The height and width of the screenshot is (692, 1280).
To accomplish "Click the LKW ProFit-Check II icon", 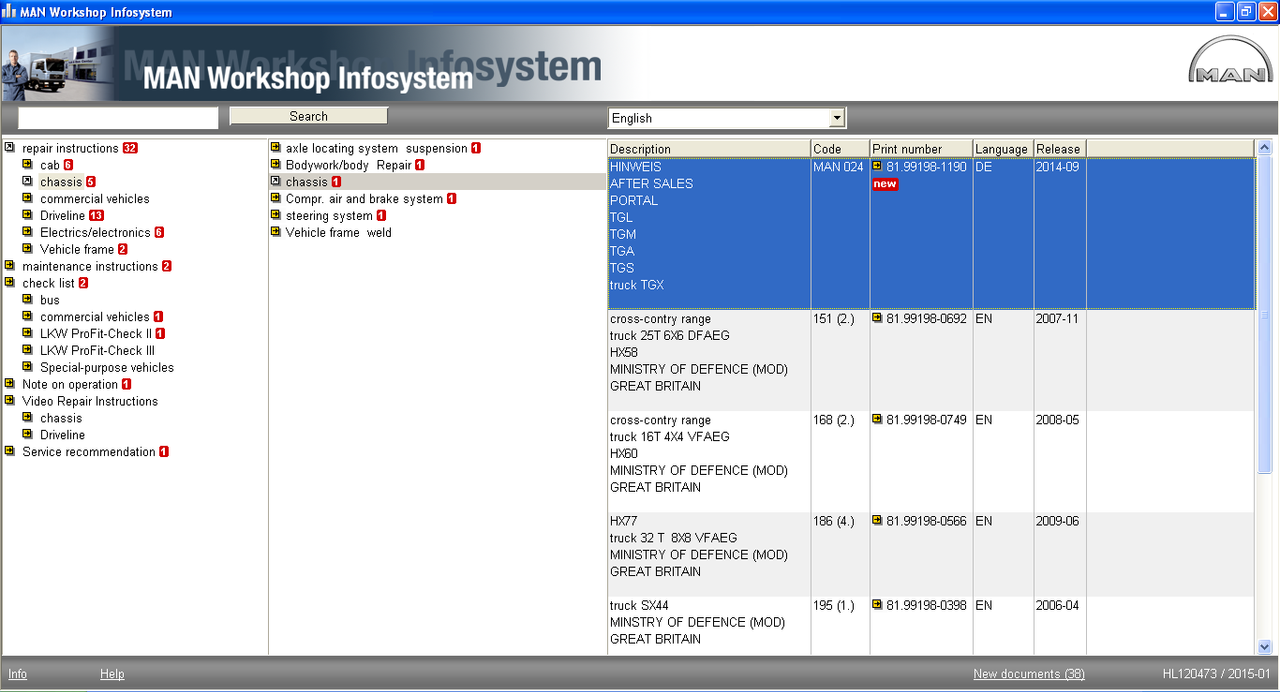I will pos(27,333).
